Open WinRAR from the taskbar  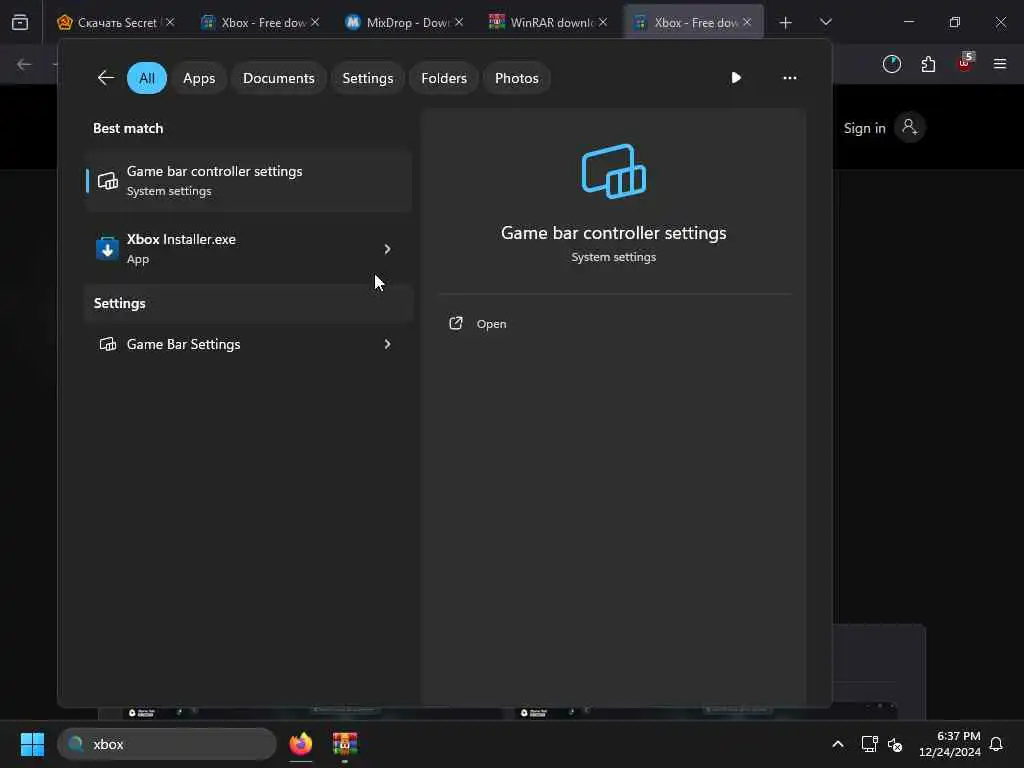[x=345, y=744]
